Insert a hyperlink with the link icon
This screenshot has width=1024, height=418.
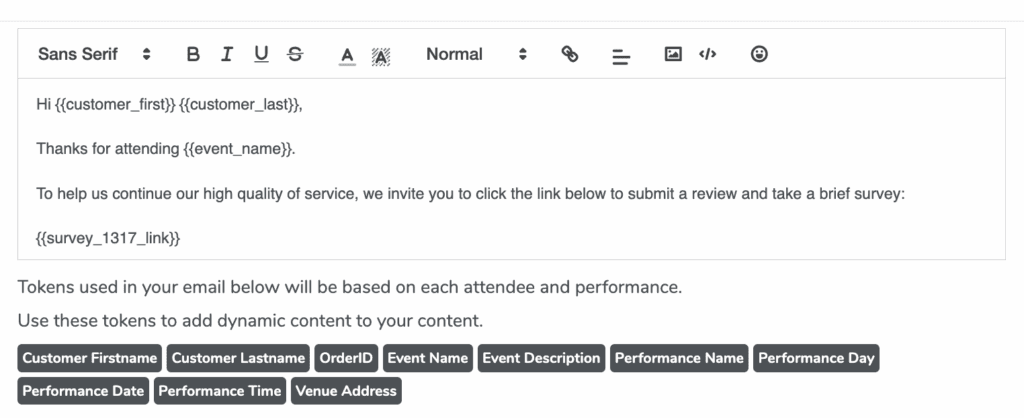(570, 55)
